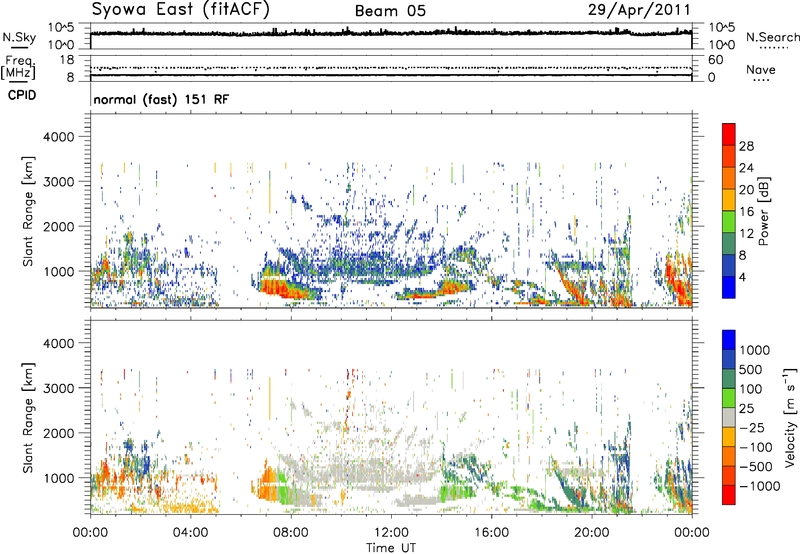Click '3000' on the power panel range axis
Image resolution: width=800 pixels, height=554 pixels.
click(x=58, y=182)
